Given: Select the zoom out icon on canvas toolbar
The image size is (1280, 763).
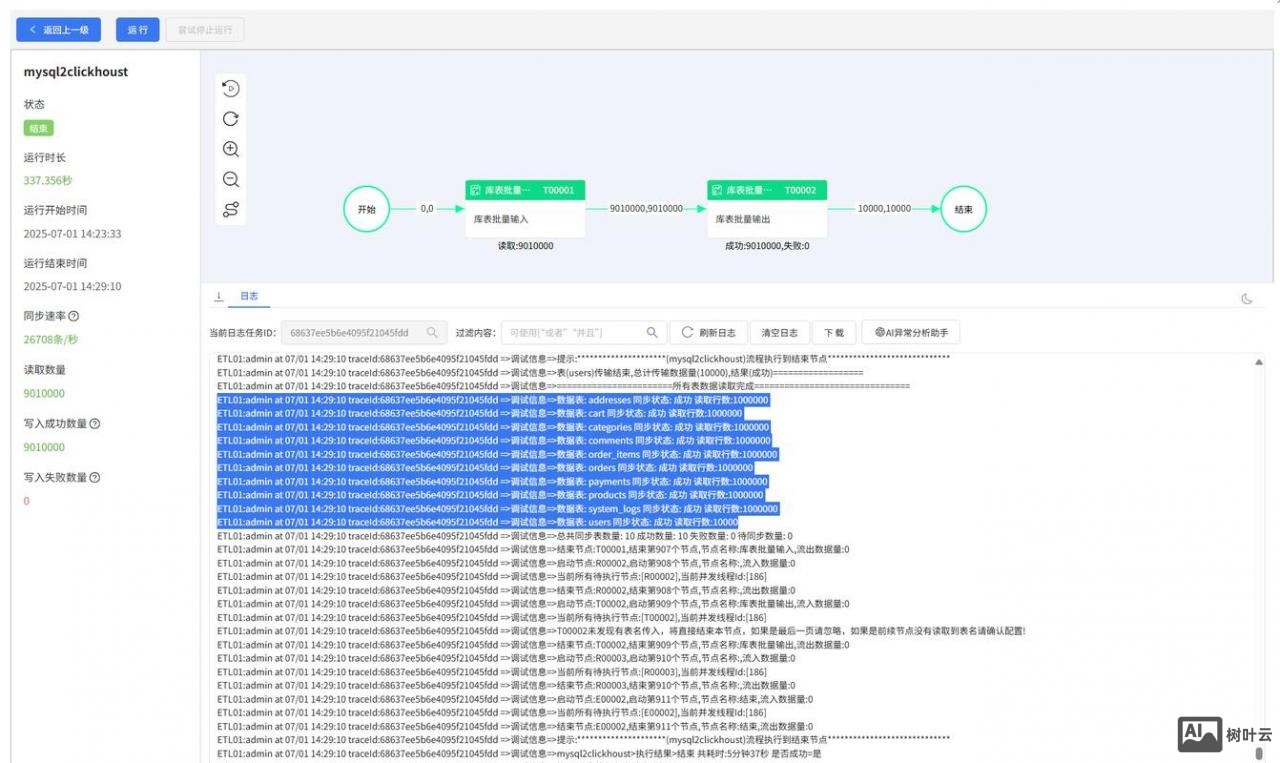Looking at the screenshot, I should (230, 179).
